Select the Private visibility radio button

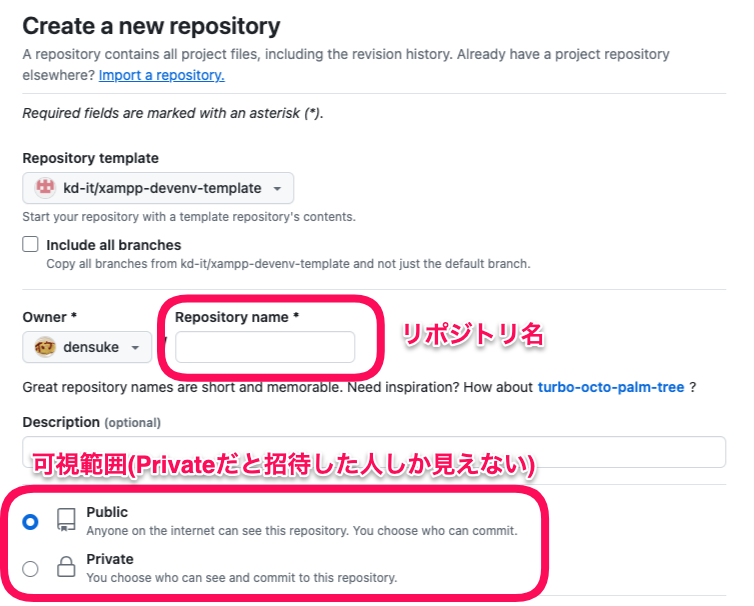click(x=30, y=568)
